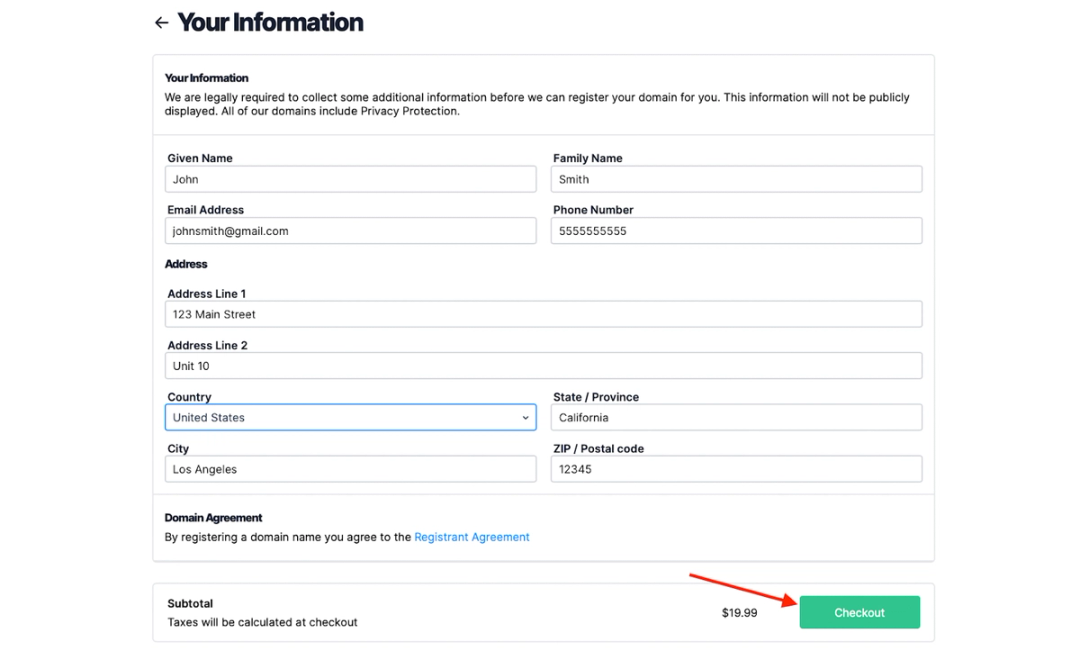
Task: Select the ZIP / Postal code field
Action: (736, 469)
